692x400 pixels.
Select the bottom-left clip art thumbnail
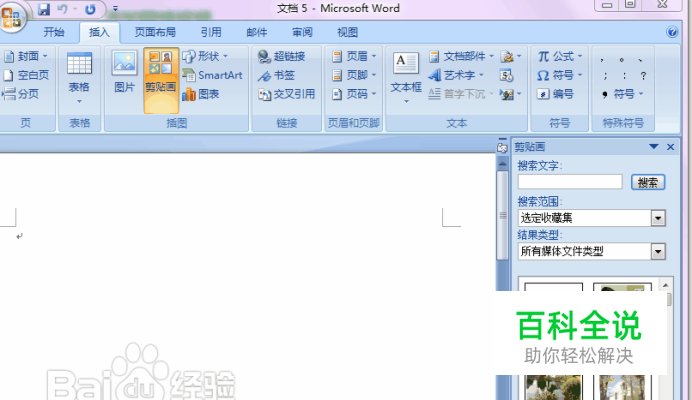pos(553,388)
